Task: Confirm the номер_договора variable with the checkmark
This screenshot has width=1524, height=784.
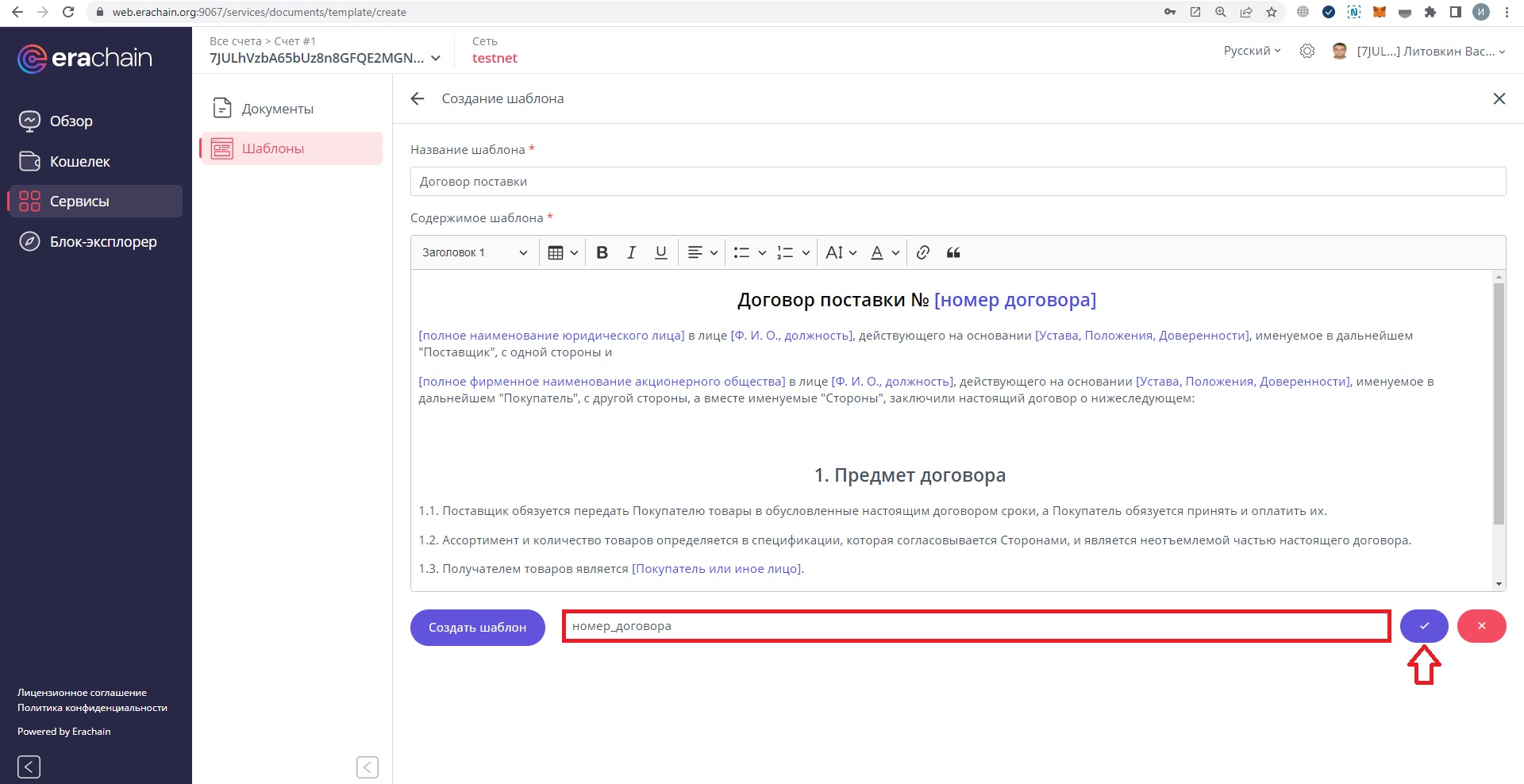Action: pyautogui.click(x=1424, y=626)
